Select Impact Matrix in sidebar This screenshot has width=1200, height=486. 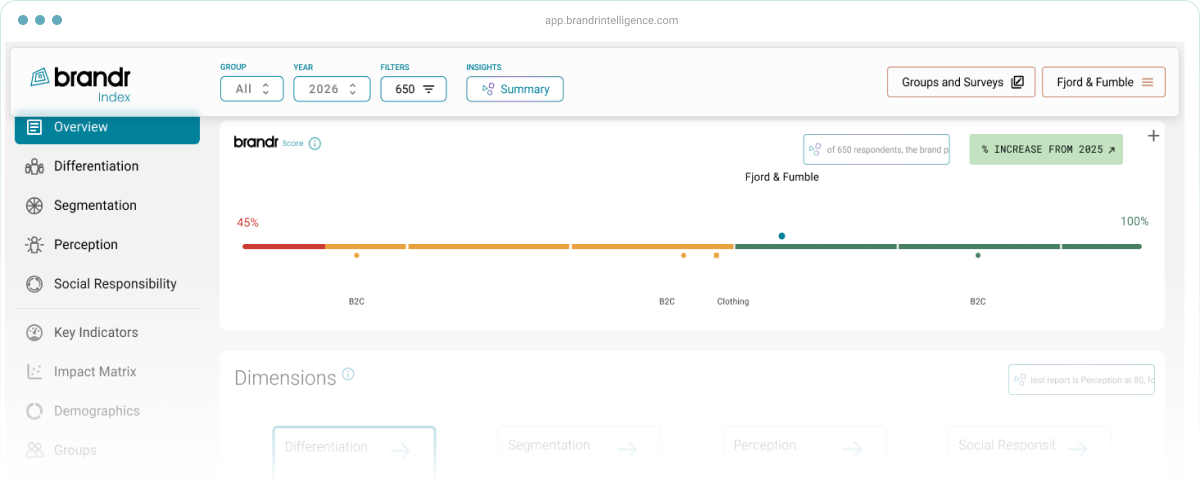click(95, 371)
